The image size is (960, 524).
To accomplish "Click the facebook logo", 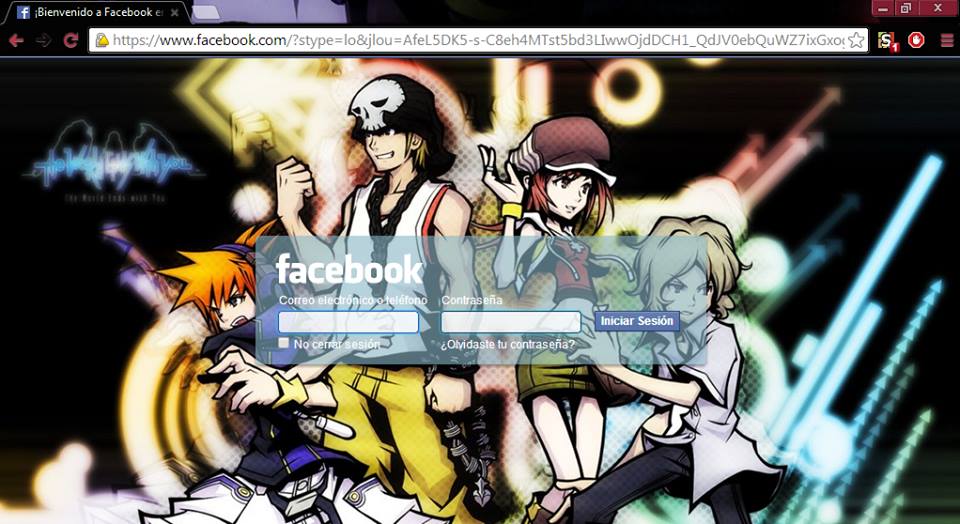I will (348, 269).
